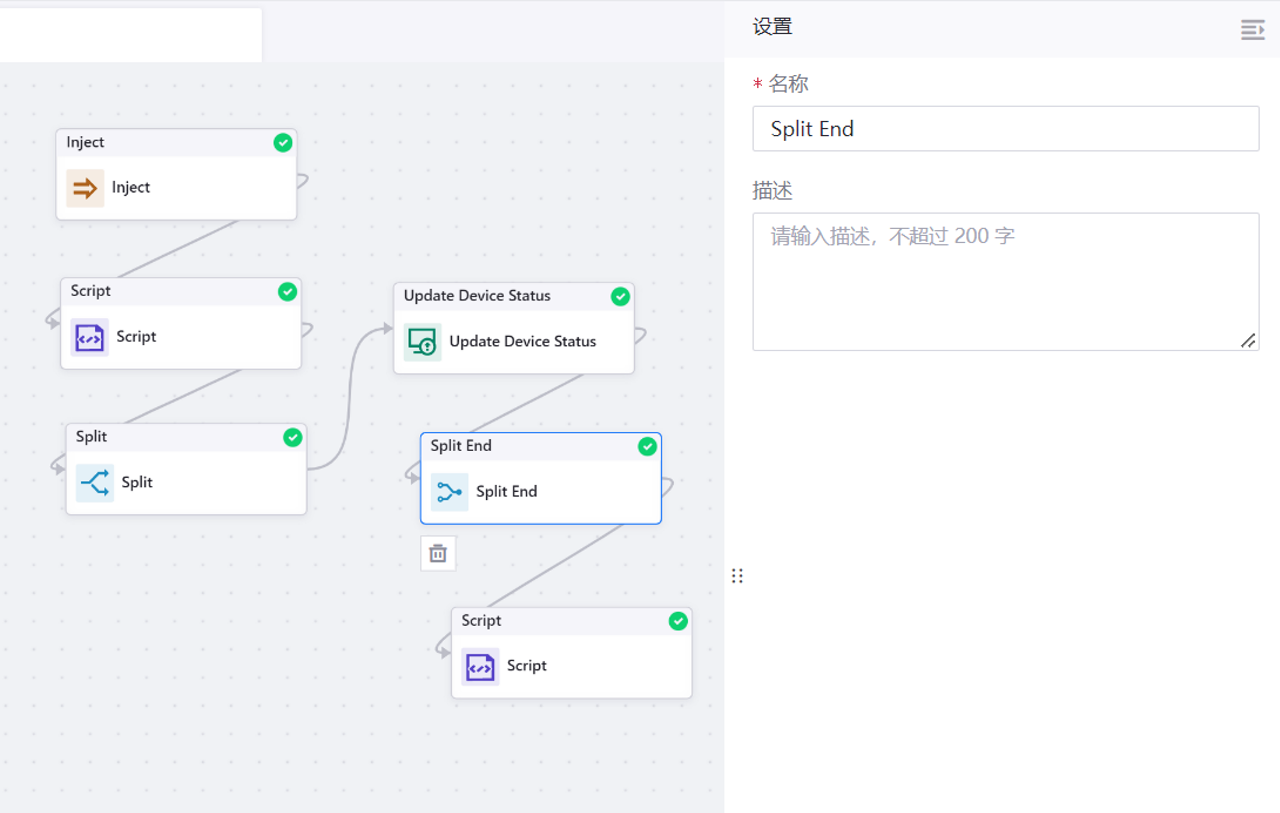Click the purple code icon of the Script node under Inject
1280x813 pixels.
pos(89,338)
